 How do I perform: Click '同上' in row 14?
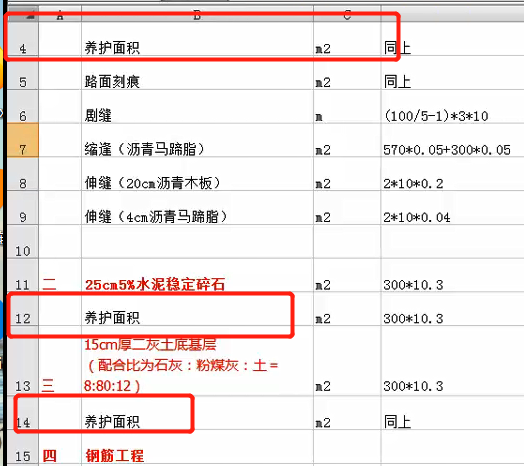coord(397,422)
